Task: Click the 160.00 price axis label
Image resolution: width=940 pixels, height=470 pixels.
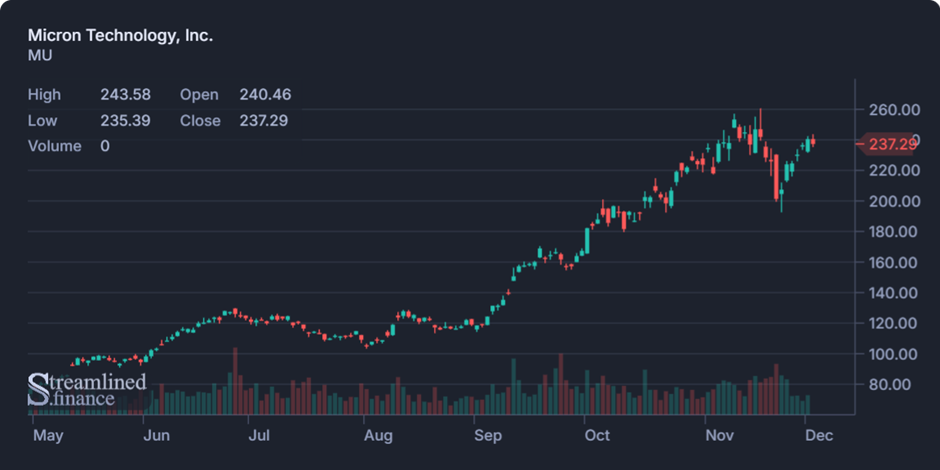Action: click(894, 263)
